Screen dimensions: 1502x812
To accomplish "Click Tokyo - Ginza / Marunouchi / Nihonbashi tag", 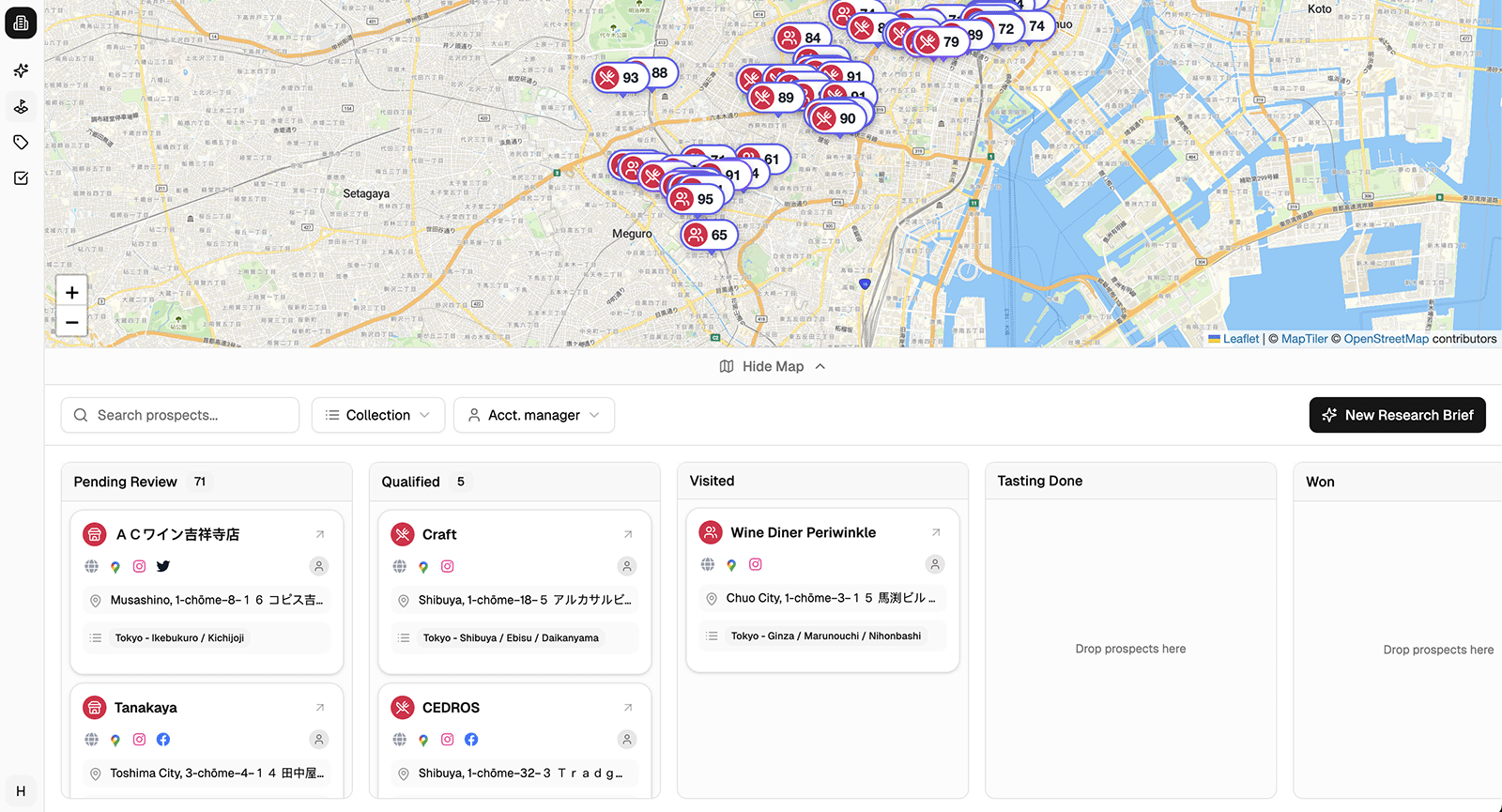I will pyautogui.click(x=826, y=636).
